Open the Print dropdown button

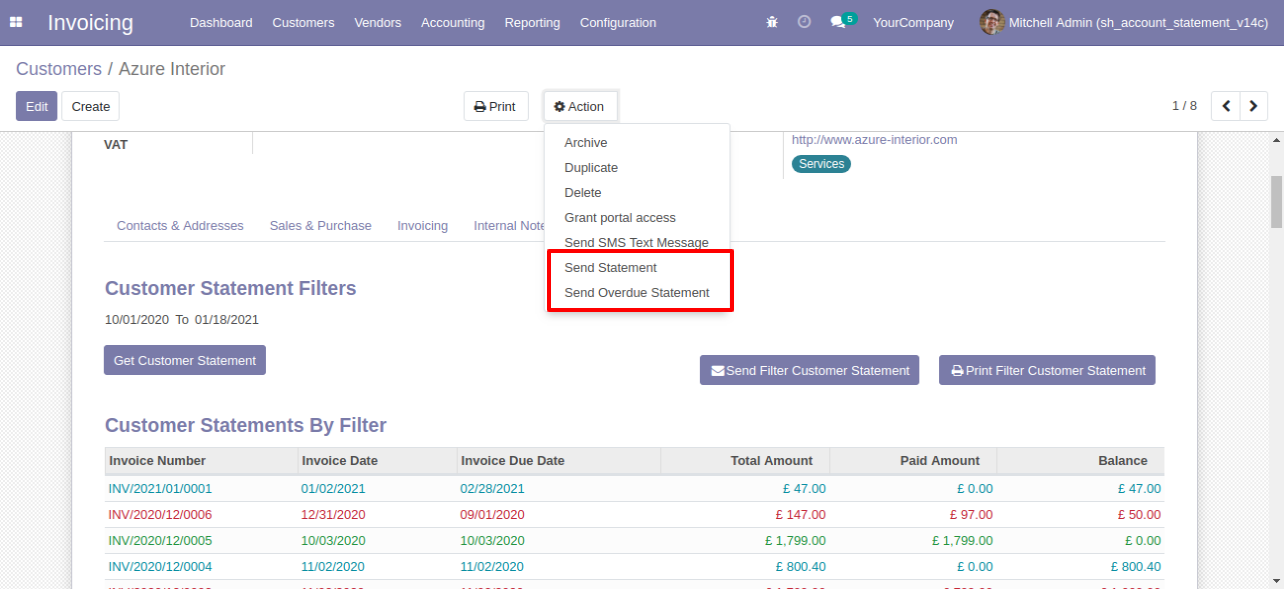[x=495, y=106]
